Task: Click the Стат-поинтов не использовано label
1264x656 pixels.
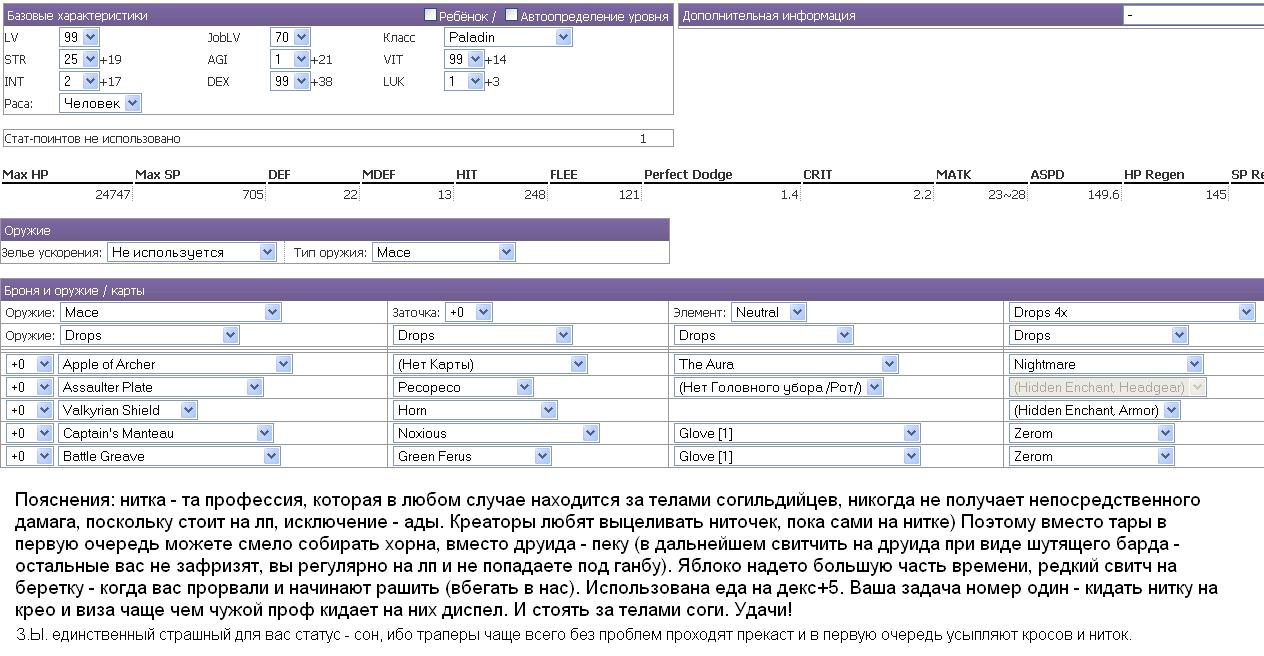Action: click(x=93, y=139)
